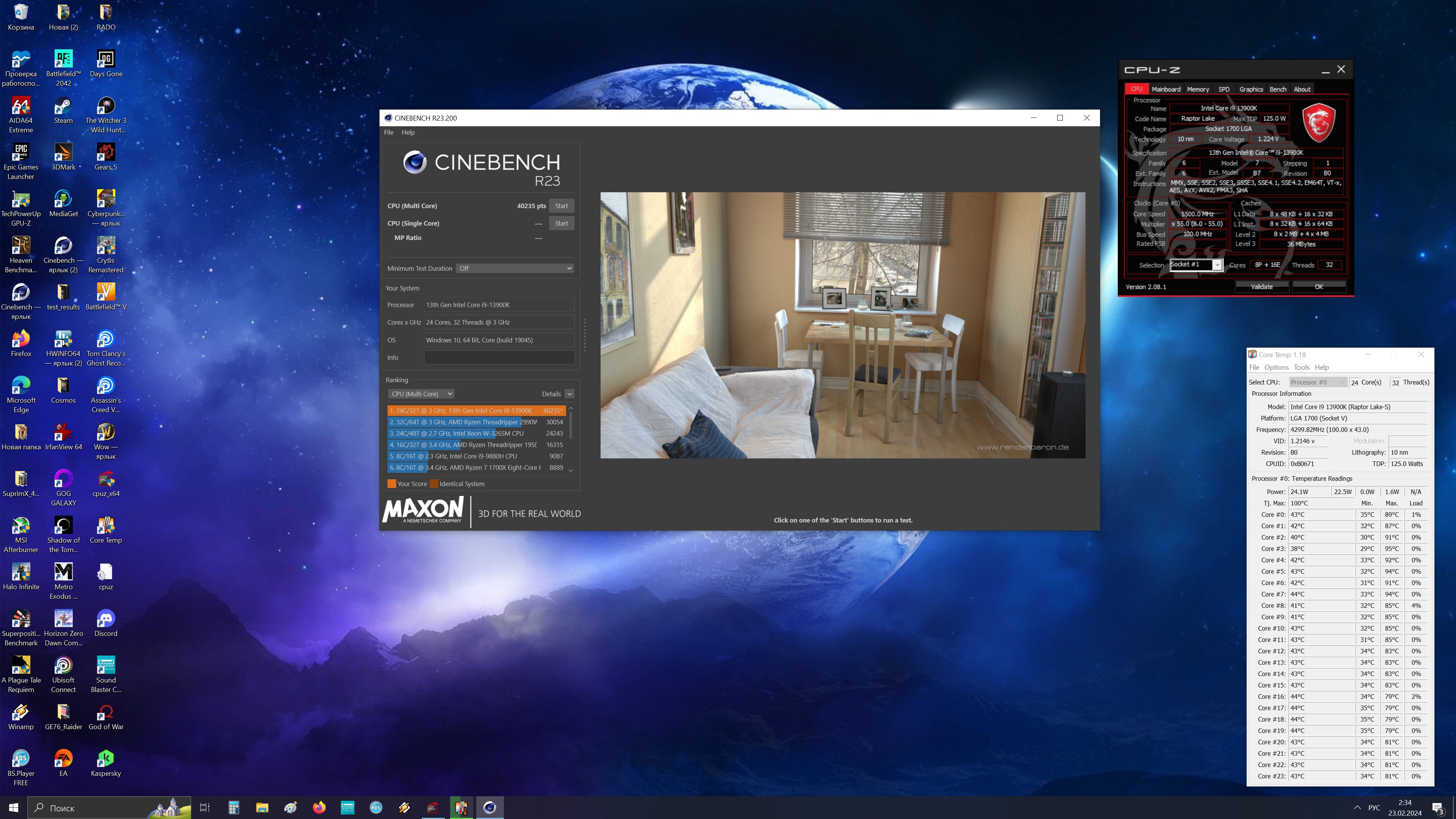Open Minimum Test Duration dropdown

(x=515, y=268)
